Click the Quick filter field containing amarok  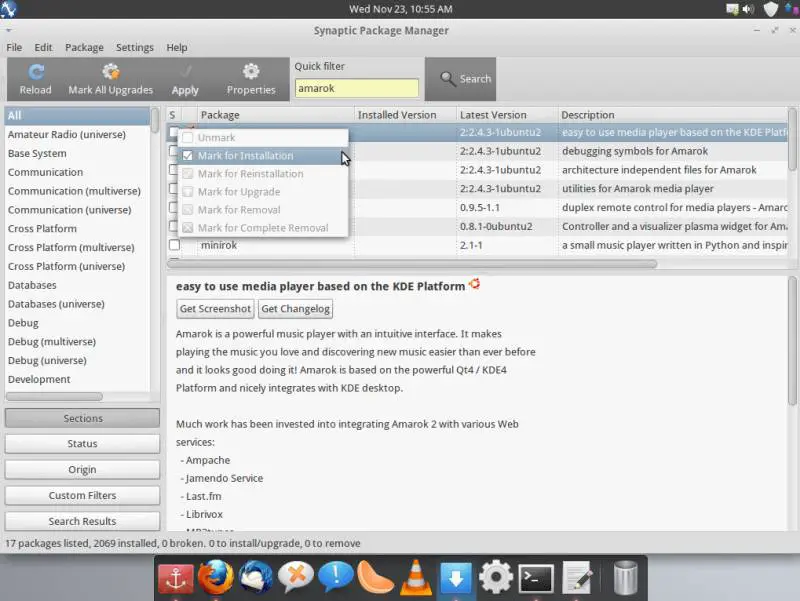tap(357, 88)
